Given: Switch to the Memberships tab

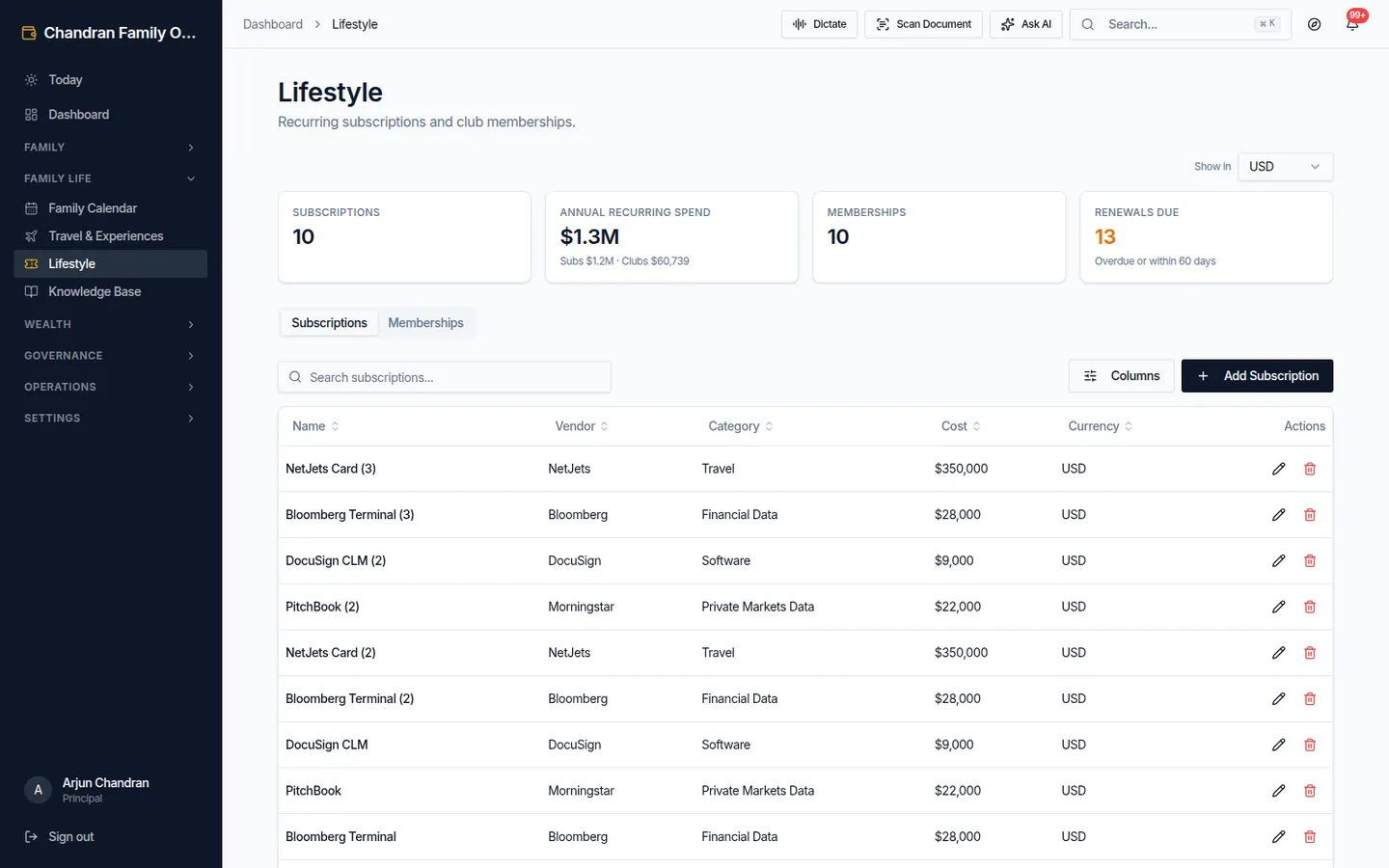Looking at the screenshot, I should tap(425, 323).
